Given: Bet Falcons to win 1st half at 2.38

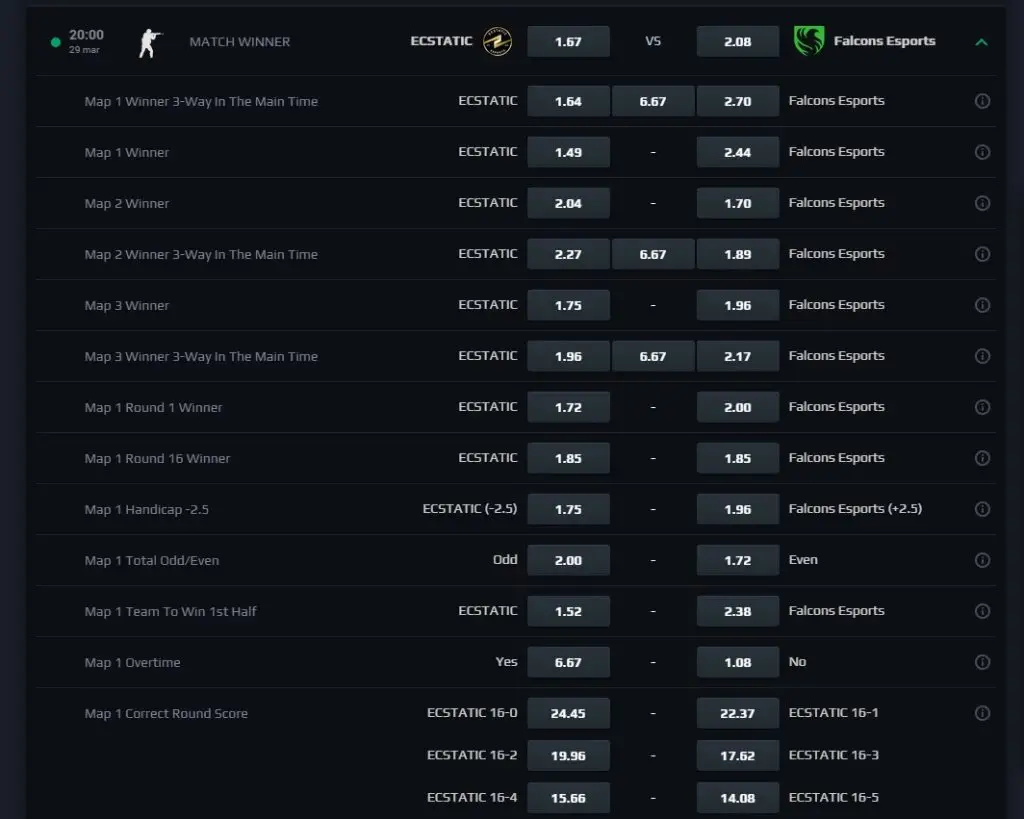Looking at the screenshot, I should [737, 611].
